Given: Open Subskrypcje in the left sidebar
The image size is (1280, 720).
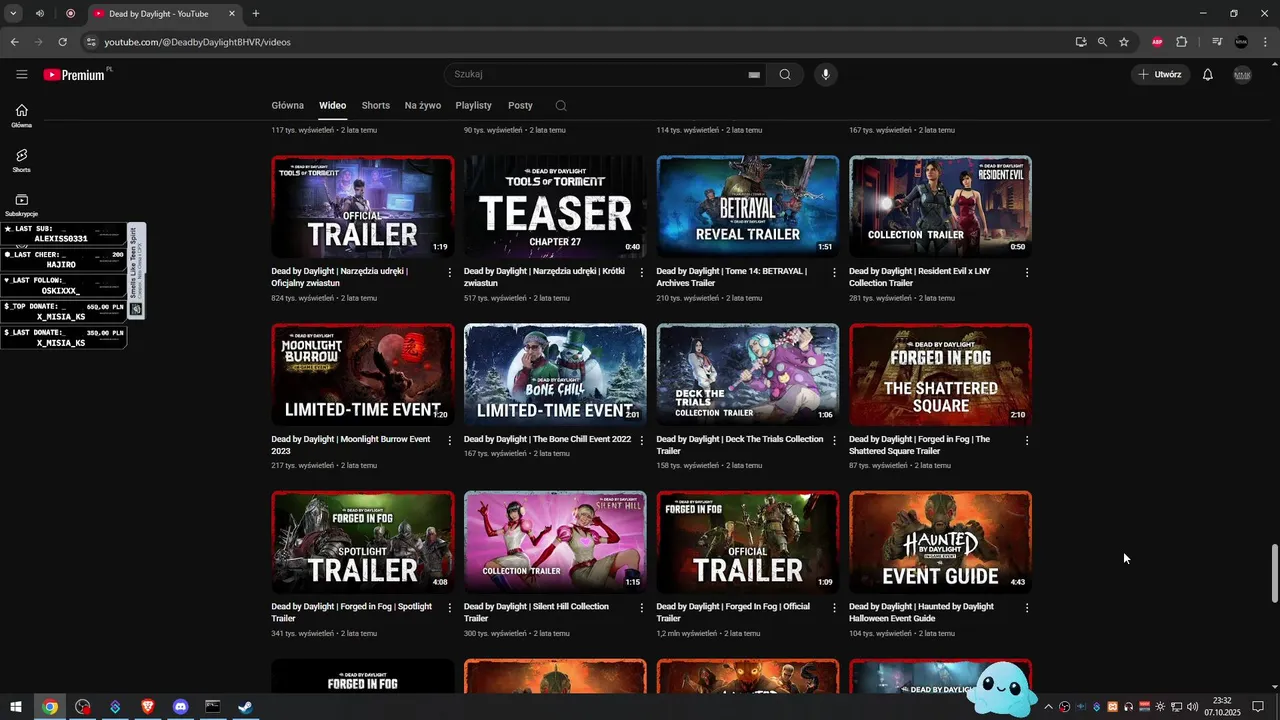Looking at the screenshot, I should 22,205.
